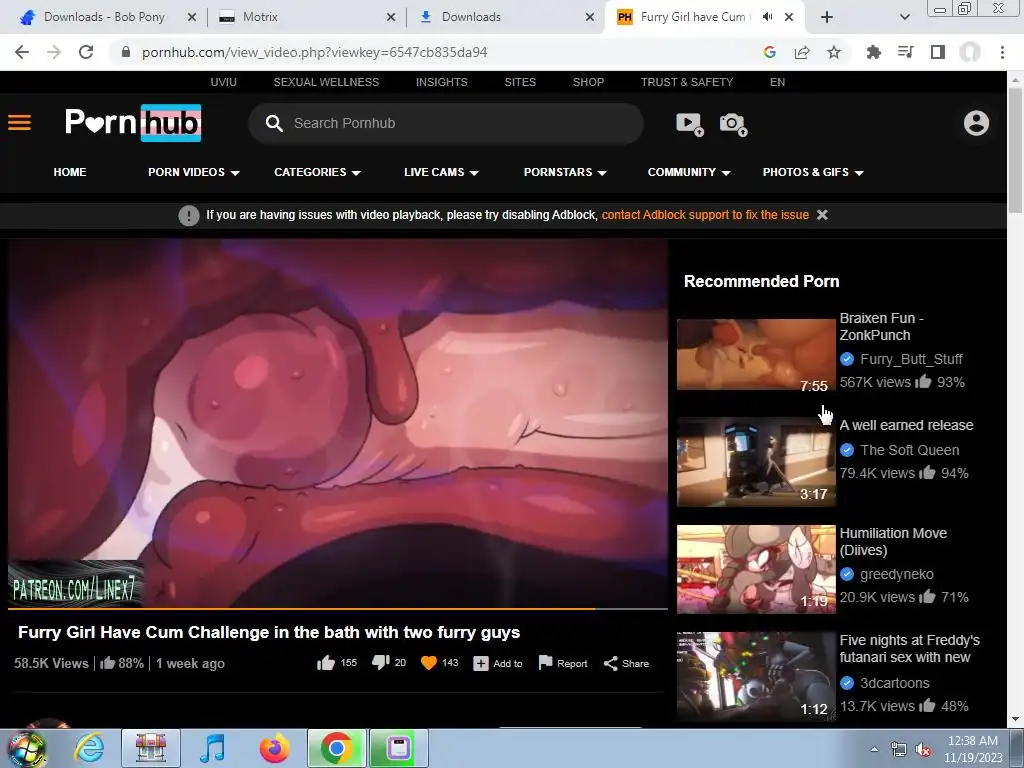Open a new tab with the plus button
Image resolution: width=1024 pixels, height=768 pixels.
(x=827, y=17)
